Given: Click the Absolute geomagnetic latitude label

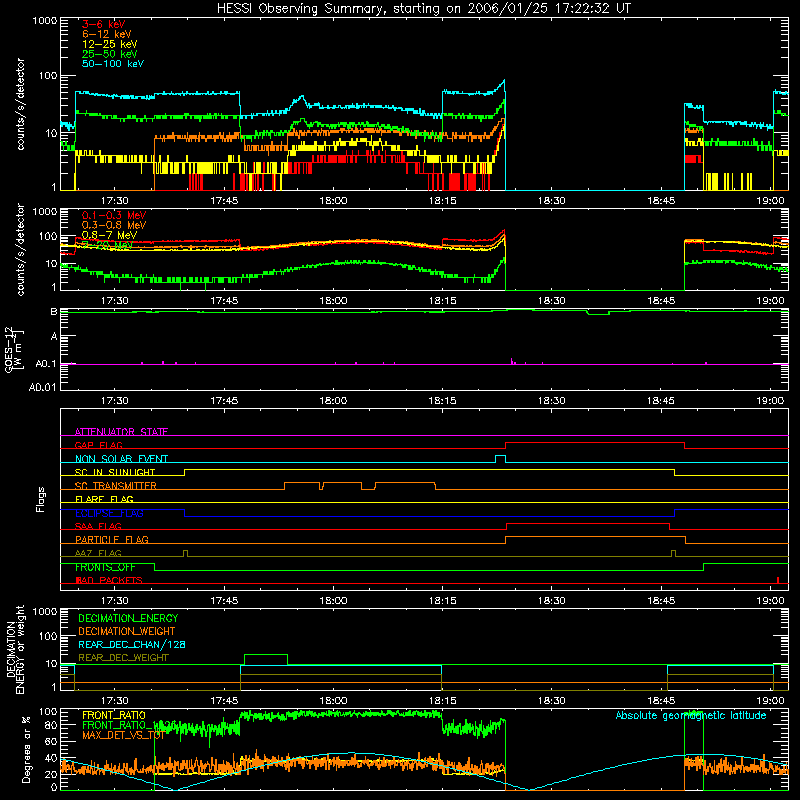Looking at the screenshot, I should (x=691, y=716).
